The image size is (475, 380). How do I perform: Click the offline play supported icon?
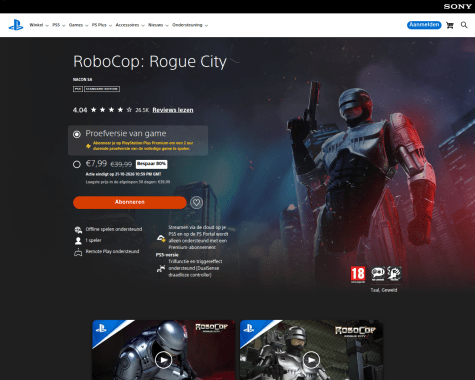(x=78, y=230)
